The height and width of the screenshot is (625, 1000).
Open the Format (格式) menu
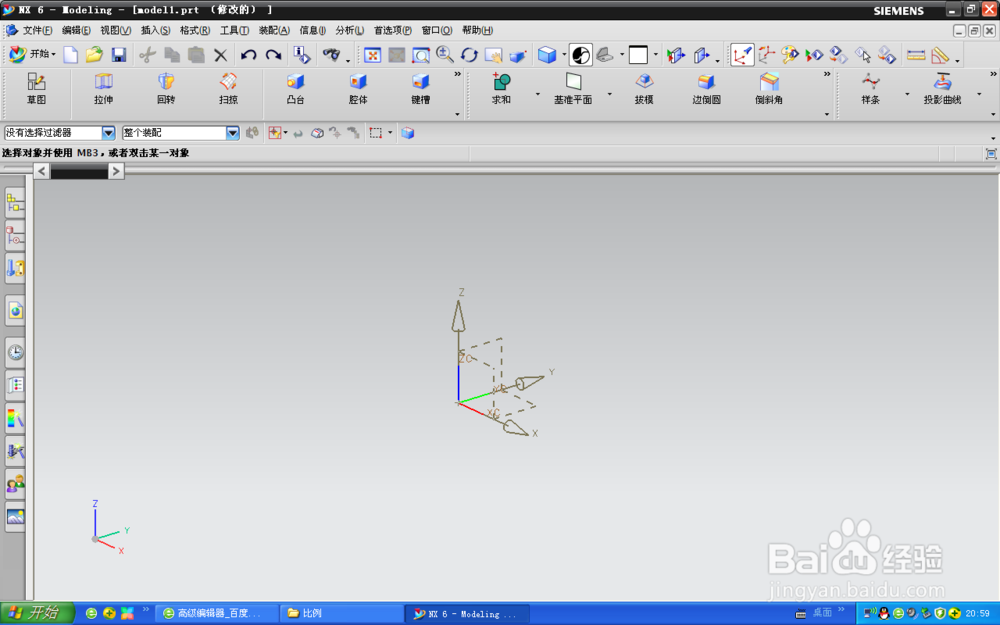tap(195, 30)
